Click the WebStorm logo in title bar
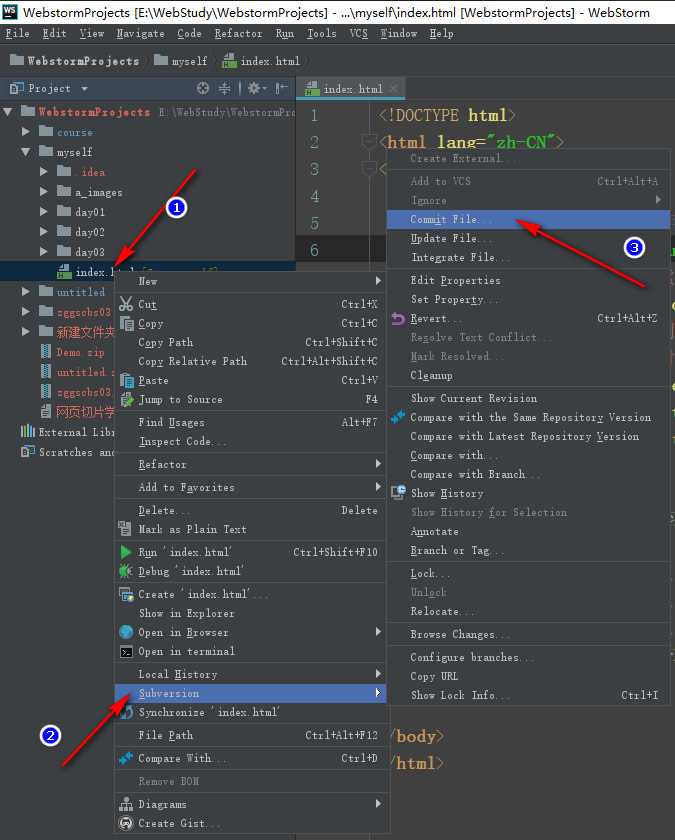Viewport: 675px width, 840px height. (10, 12)
